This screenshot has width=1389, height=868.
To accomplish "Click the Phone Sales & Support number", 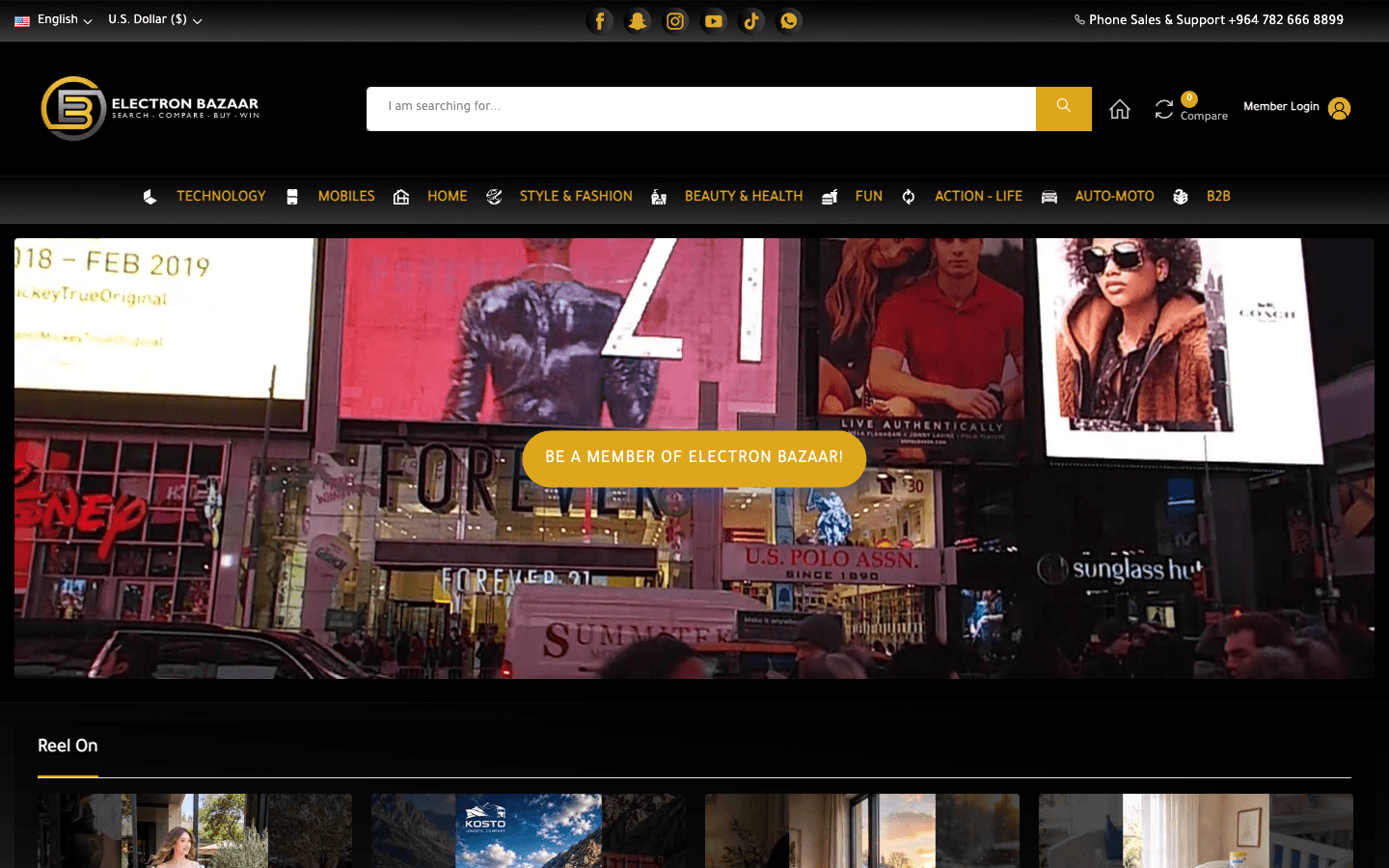I will [x=1209, y=19].
